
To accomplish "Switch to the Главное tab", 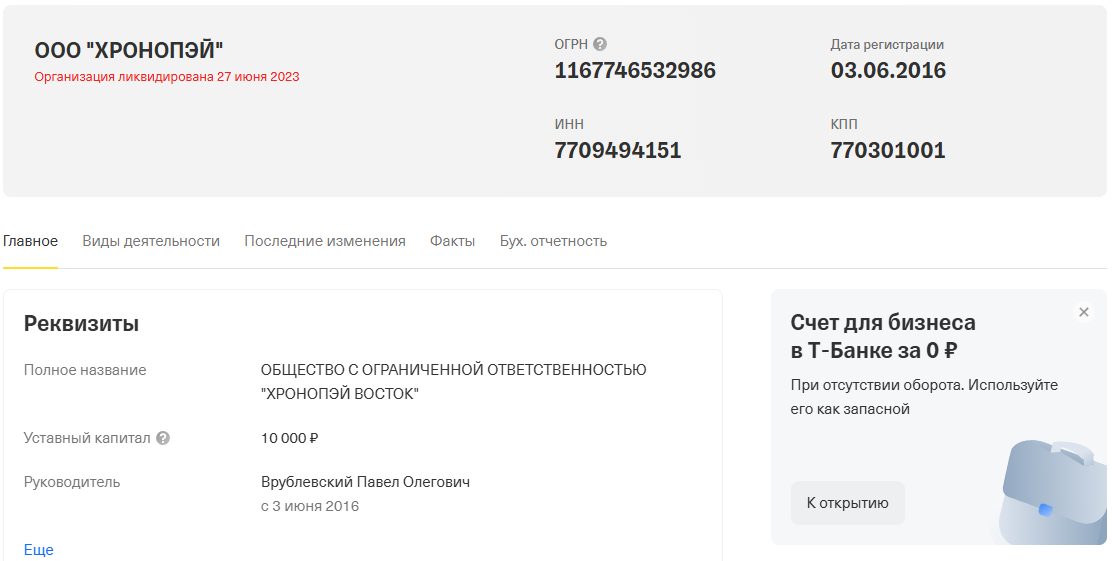I will [30, 241].
